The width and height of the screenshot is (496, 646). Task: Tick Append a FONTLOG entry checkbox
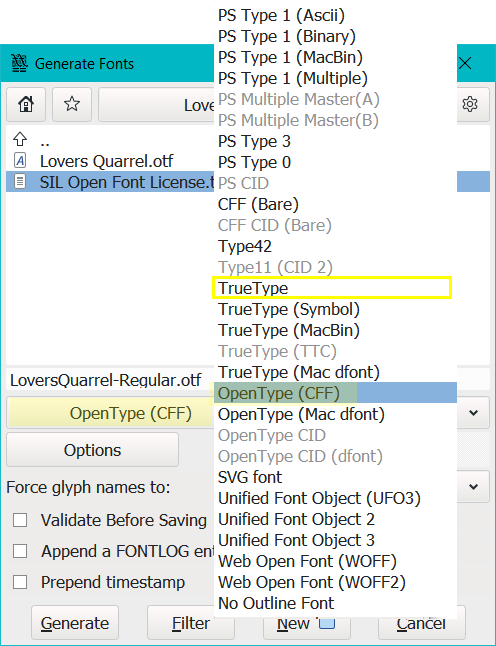point(20,551)
